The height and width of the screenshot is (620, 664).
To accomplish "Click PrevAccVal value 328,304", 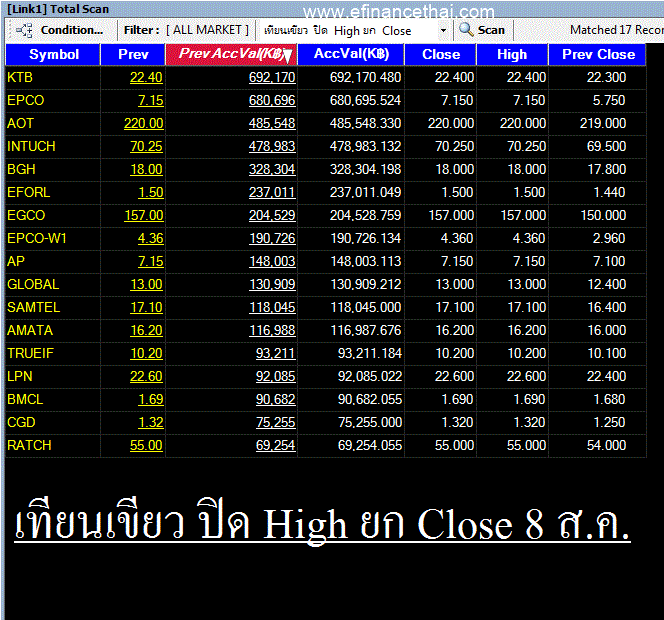I will pos(272,169).
